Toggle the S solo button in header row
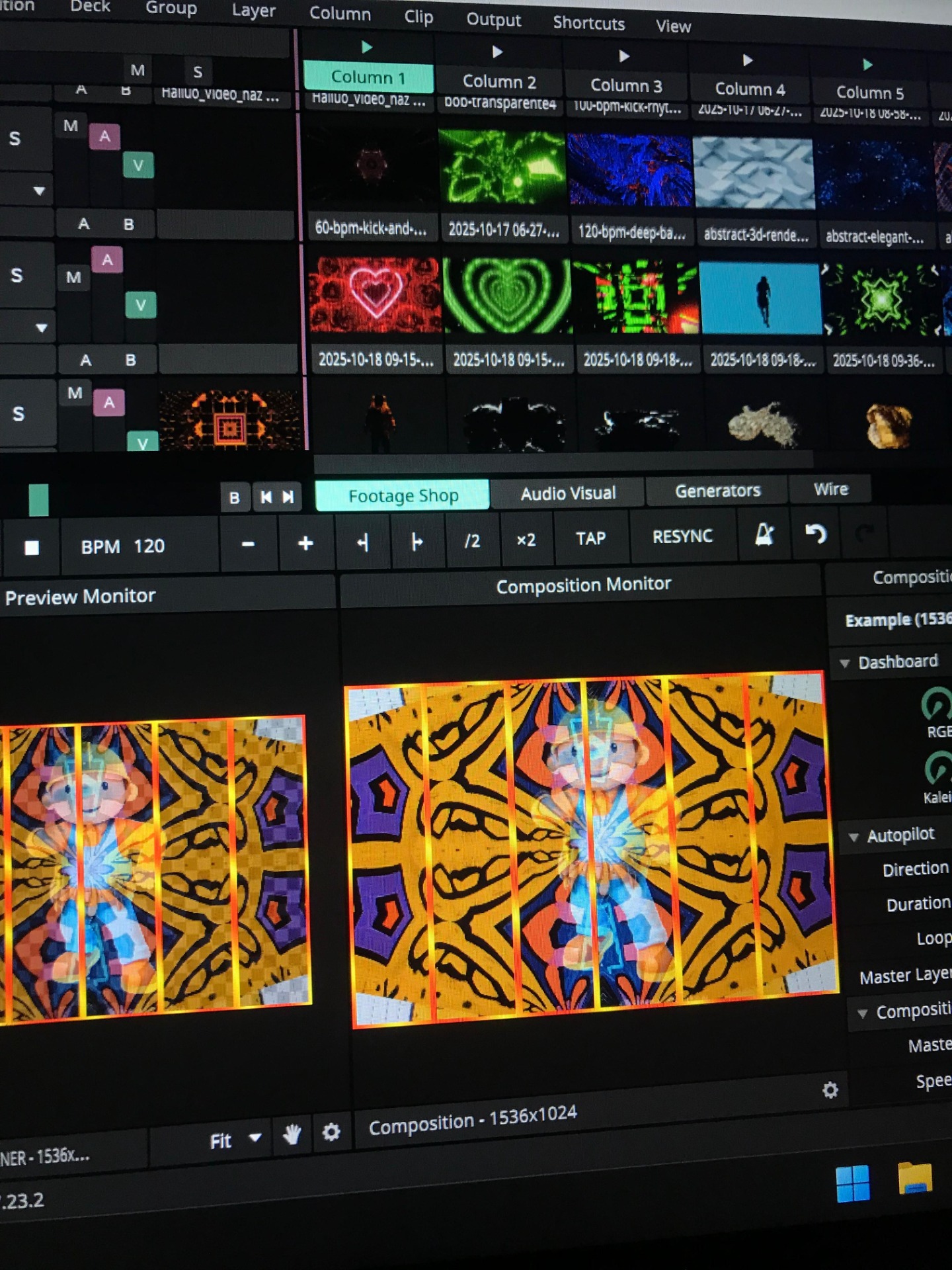The image size is (952, 1270). 197,71
